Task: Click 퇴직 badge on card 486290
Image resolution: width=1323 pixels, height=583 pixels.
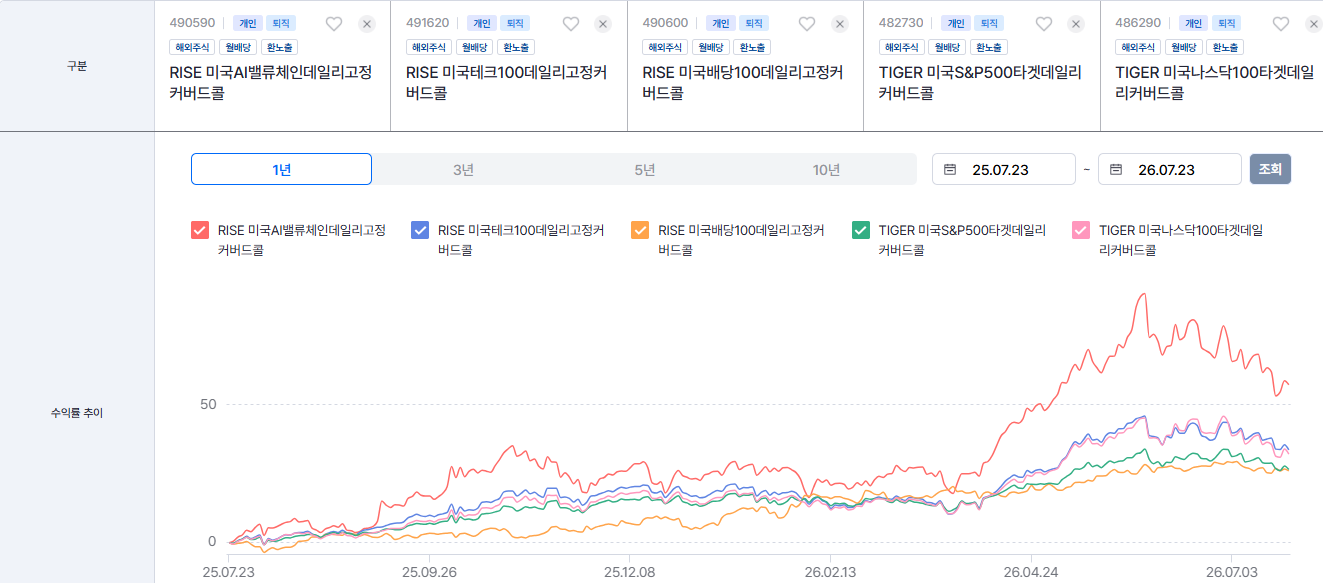Action: click(x=1225, y=23)
